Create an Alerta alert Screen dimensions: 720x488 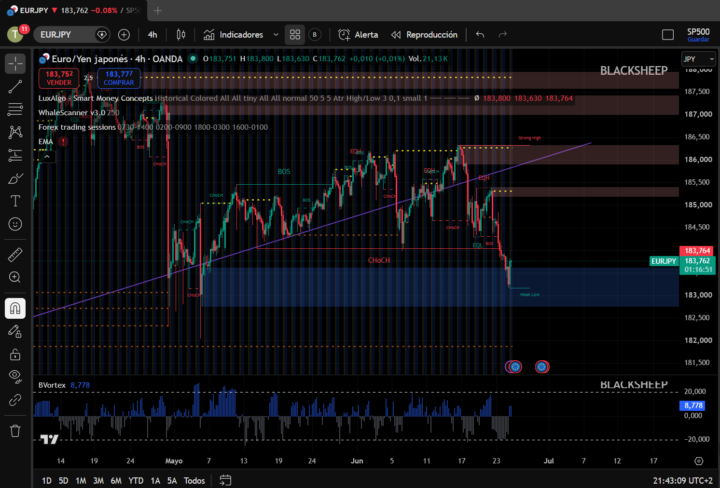(358, 35)
